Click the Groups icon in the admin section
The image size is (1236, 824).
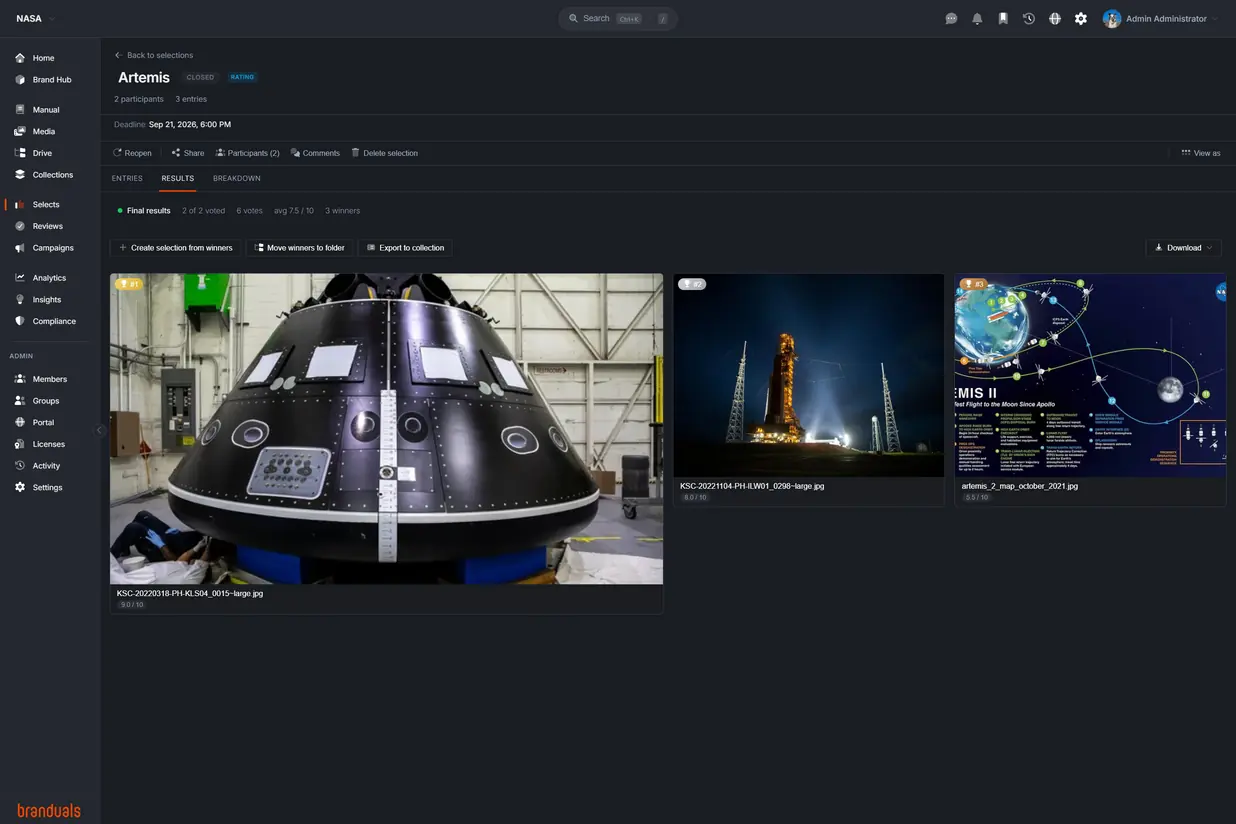click(20, 401)
